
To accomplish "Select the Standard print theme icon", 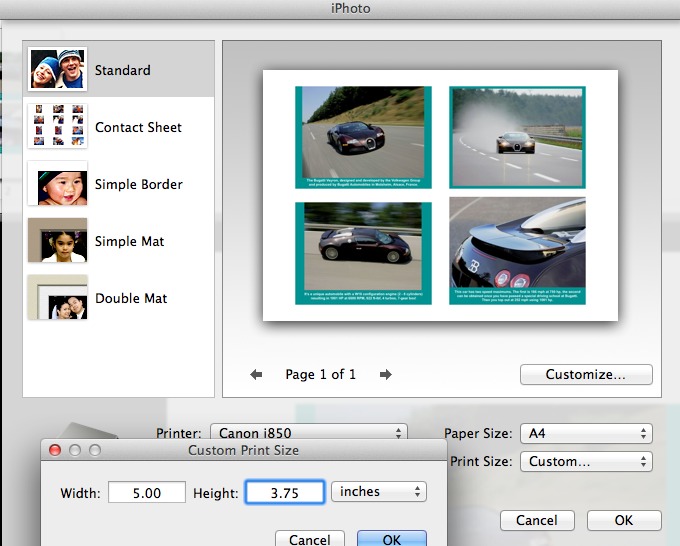I will click(x=57, y=70).
